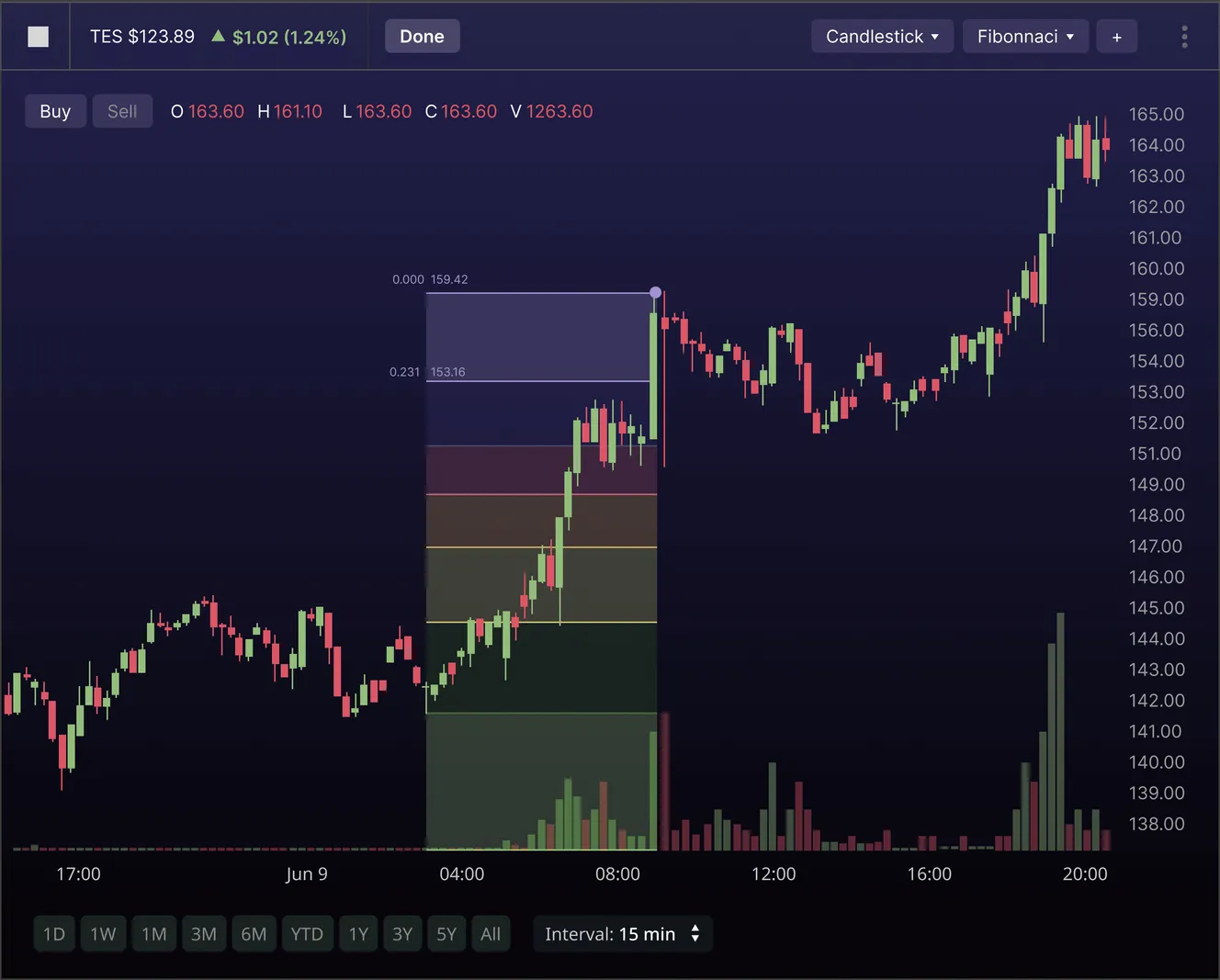Choose the 5Y time range

446,934
